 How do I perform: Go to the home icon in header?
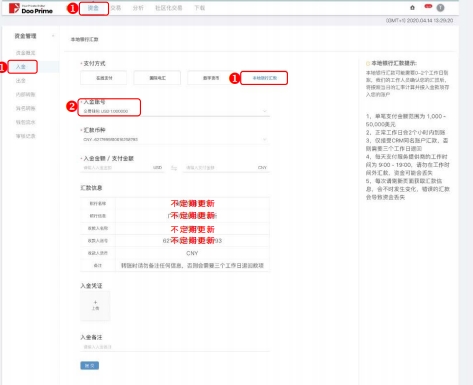click(412, 8)
